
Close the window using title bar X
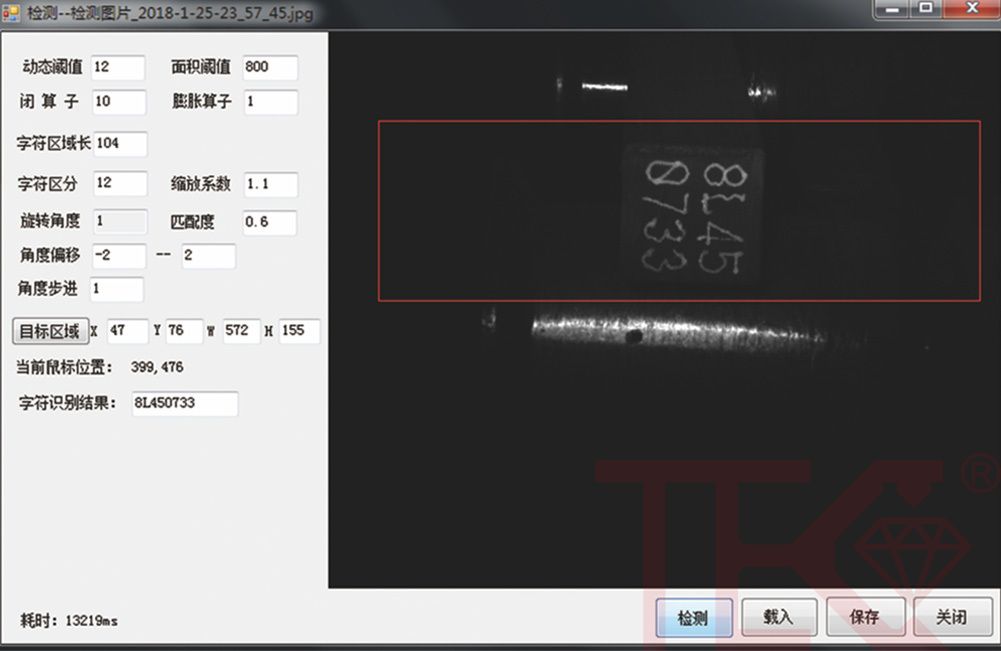970,9
